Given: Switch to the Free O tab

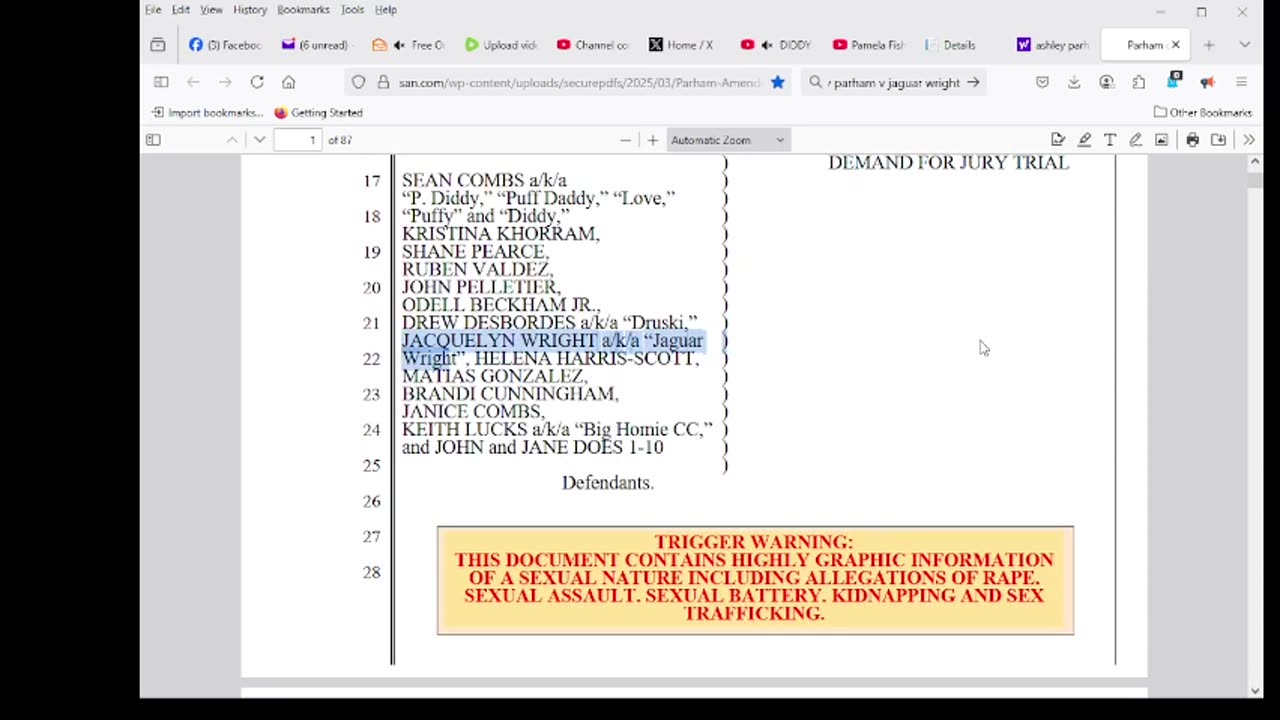Looking at the screenshot, I should [408, 45].
